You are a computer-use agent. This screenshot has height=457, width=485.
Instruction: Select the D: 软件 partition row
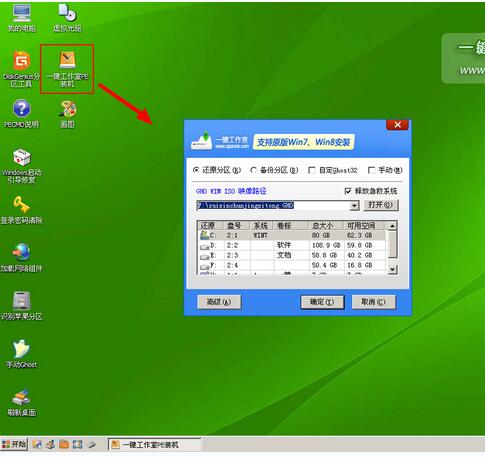292,245
